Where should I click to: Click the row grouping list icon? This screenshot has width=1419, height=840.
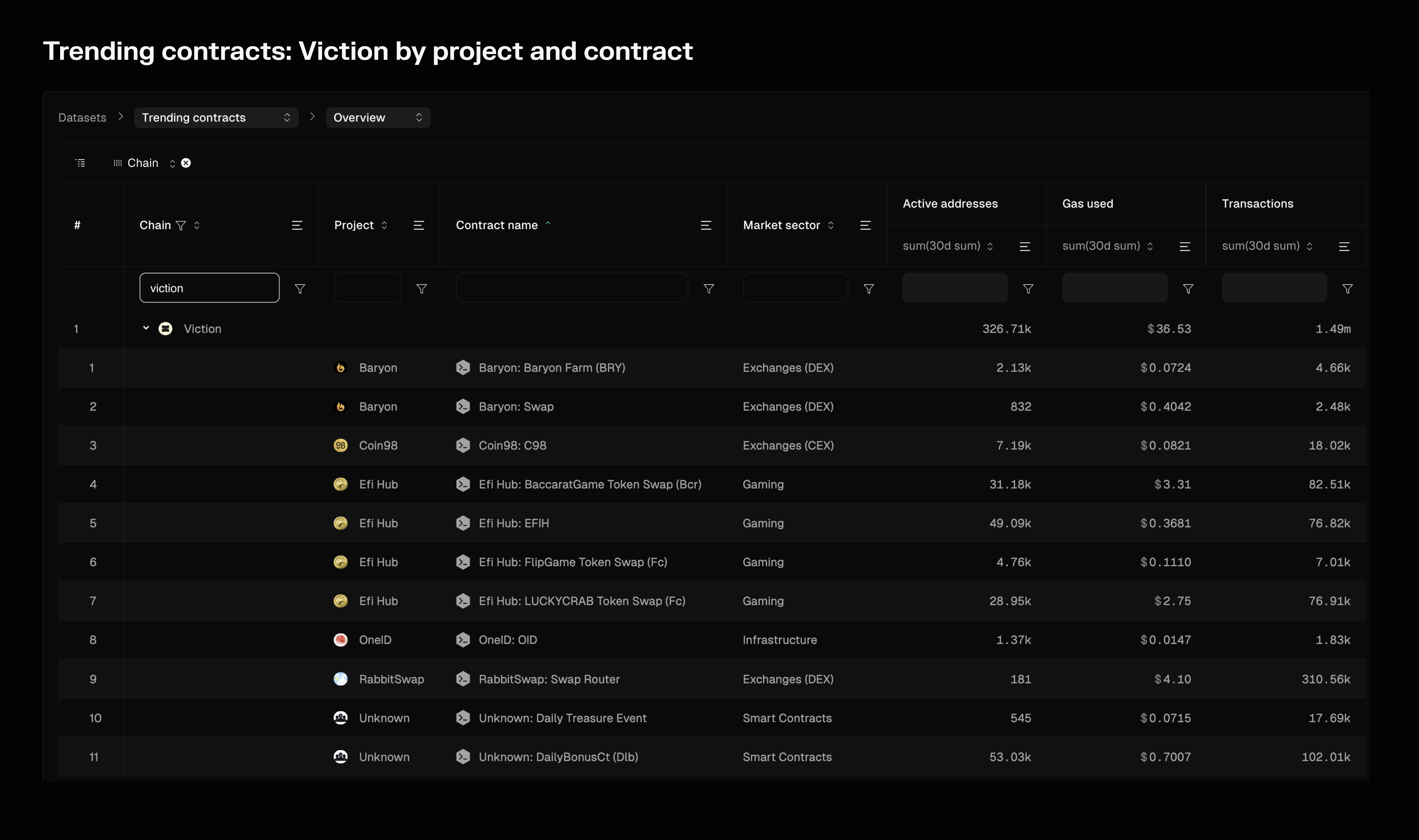[x=80, y=163]
